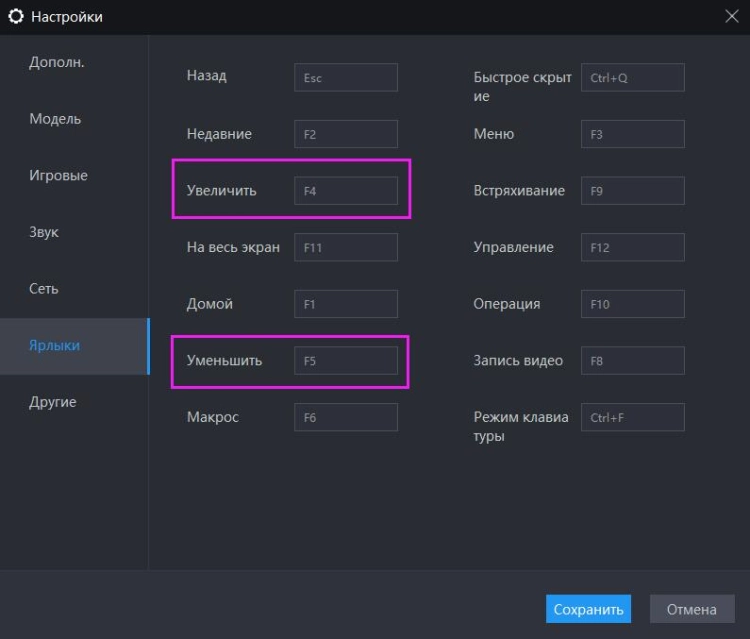This screenshot has width=750, height=639.
Task: Go to the Сеть tab
Action: coord(44,289)
